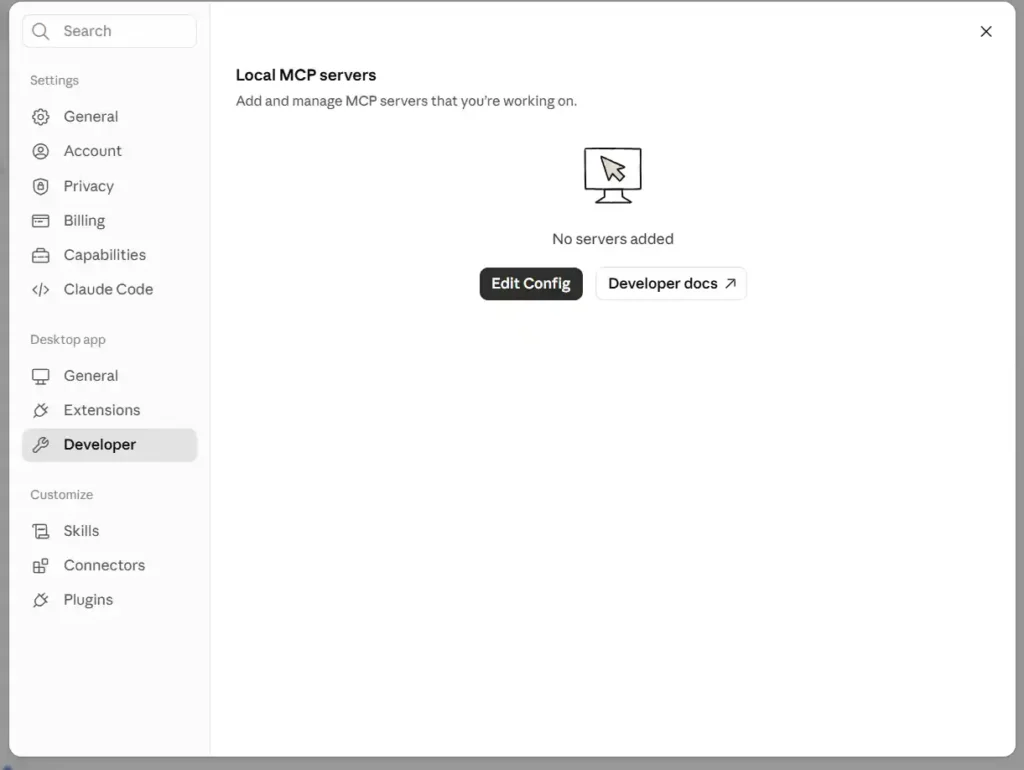
Task: Open the Skills page
Action: tap(110, 531)
